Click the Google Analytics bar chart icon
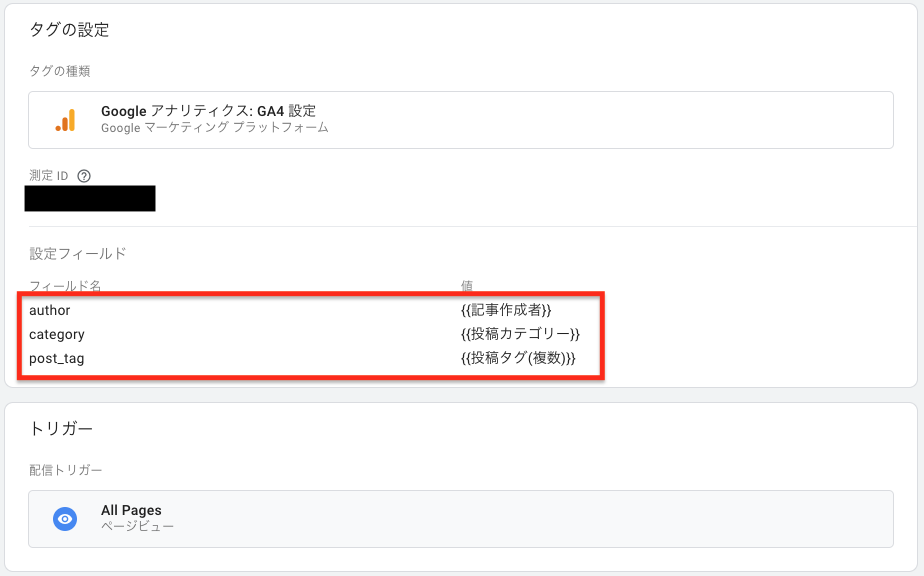Screen dimensions: 924x576 coord(65,120)
